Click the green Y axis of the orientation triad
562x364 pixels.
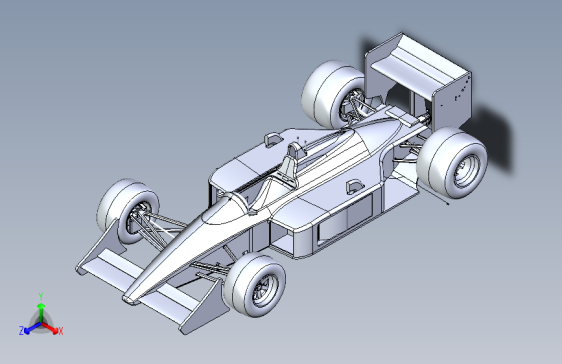41,312
